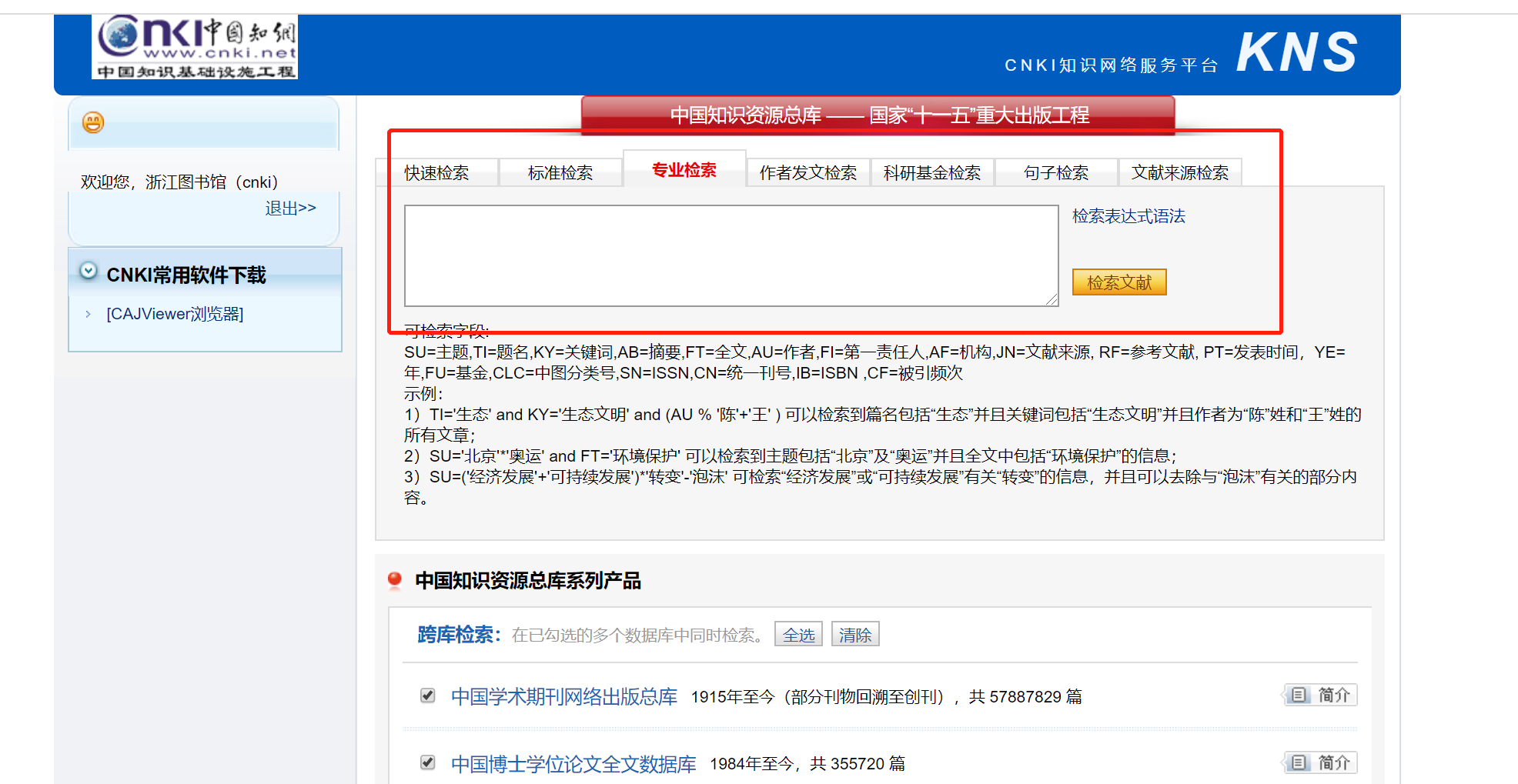1518x784 pixels.
Task: Open the 科研基金检索 tab
Action: (x=932, y=173)
